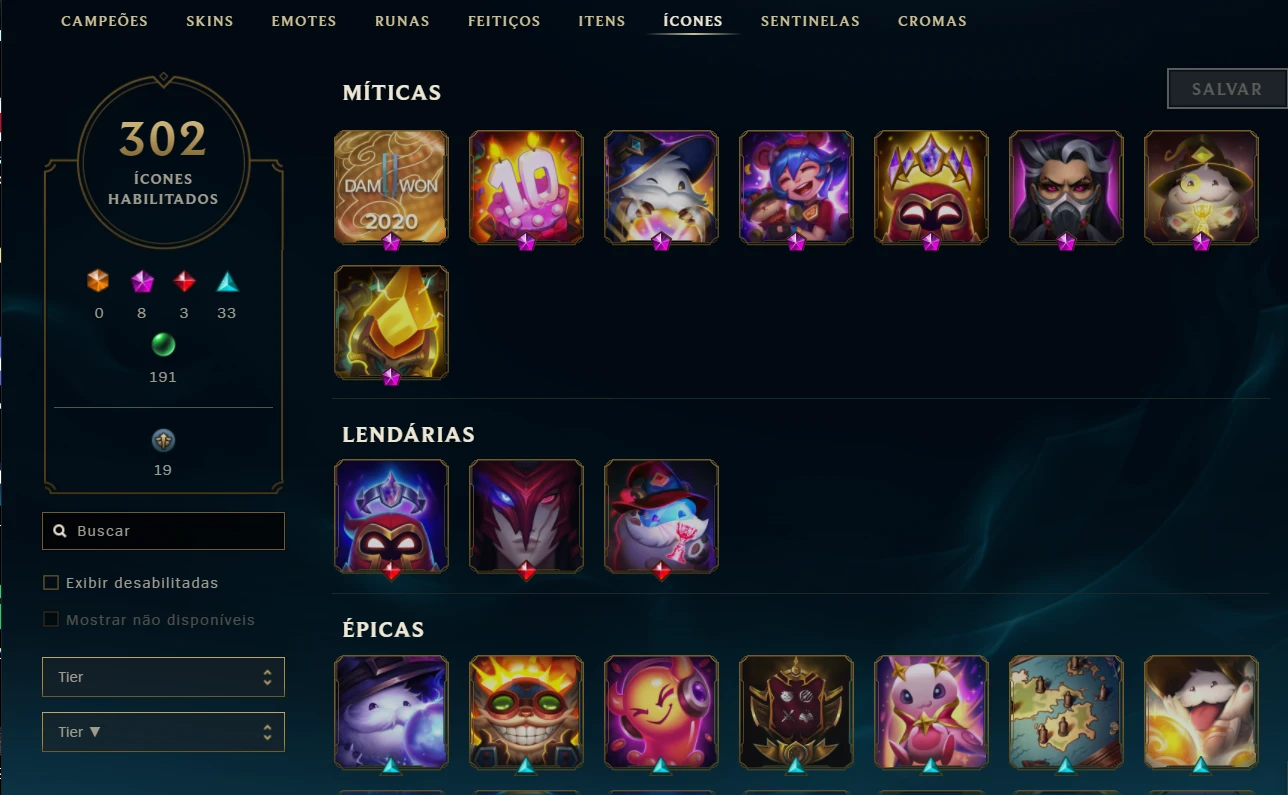Go to the Cromas tab
1288x795 pixels.
pyautogui.click(x=932, y=21)
